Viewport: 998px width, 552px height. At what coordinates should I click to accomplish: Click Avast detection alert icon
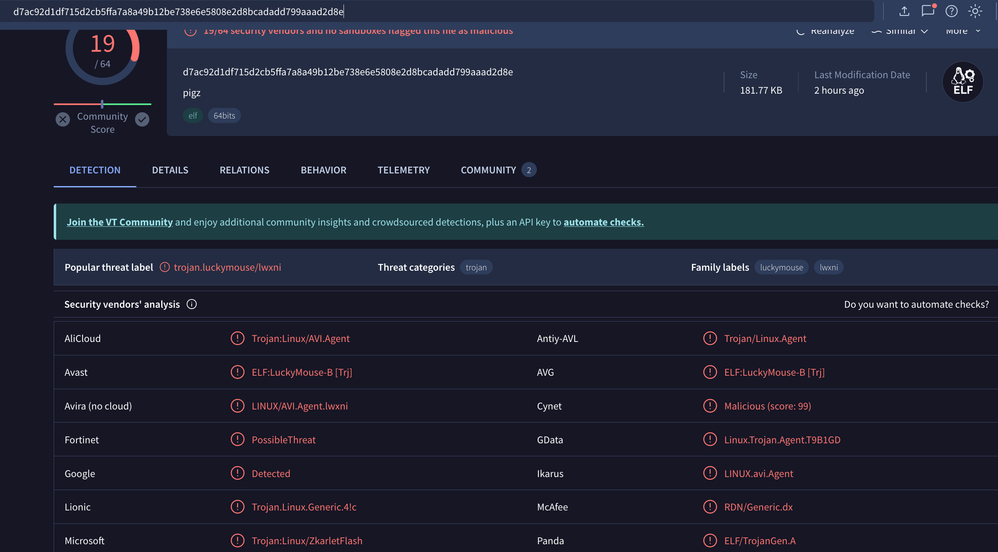point(237,372)
